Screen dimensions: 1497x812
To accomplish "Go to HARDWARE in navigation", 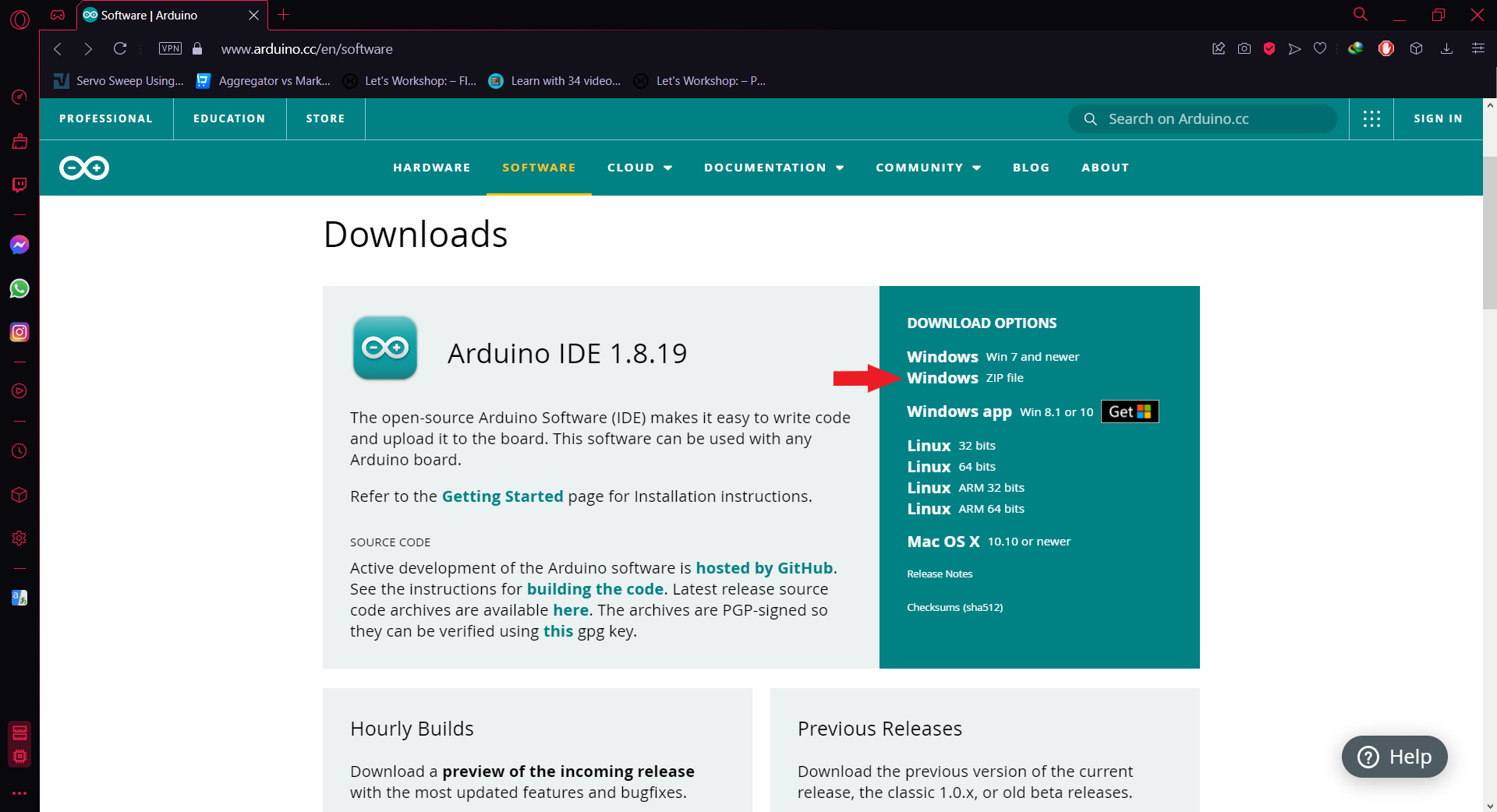I will [432, 168].
